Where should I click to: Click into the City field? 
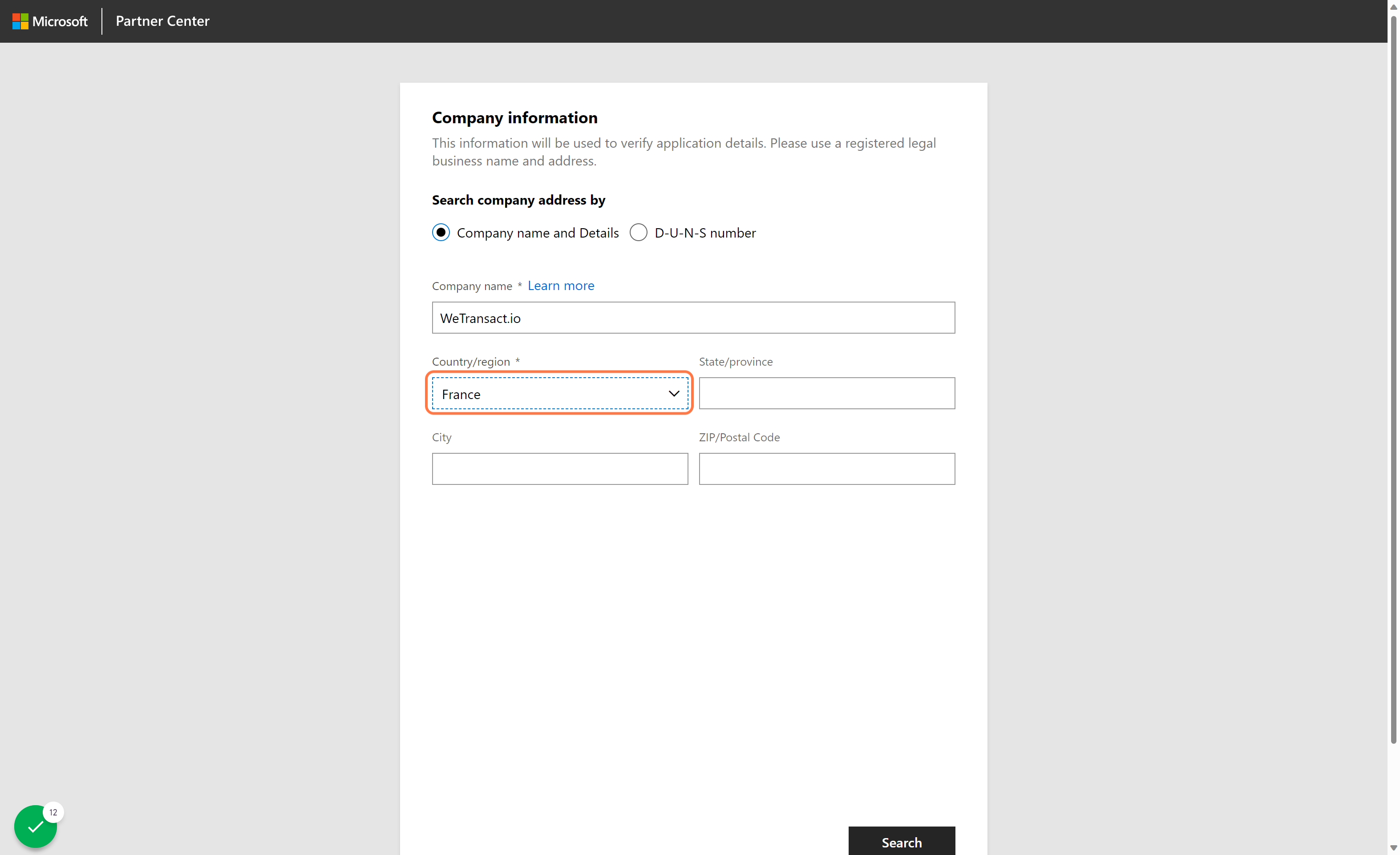tap(560, 469)
